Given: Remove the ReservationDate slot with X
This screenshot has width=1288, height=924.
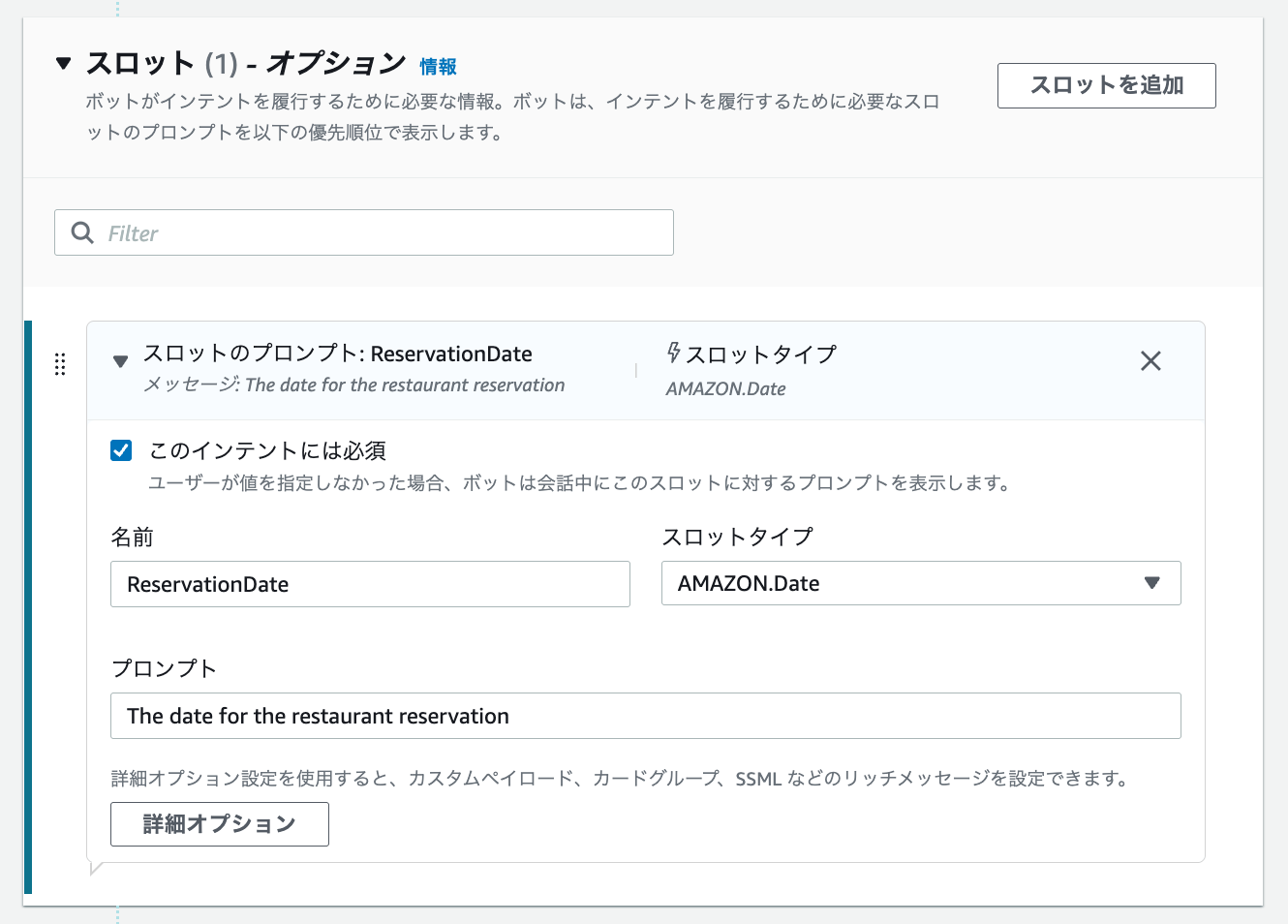Looking at the screenshot, I should (1150, 361).
